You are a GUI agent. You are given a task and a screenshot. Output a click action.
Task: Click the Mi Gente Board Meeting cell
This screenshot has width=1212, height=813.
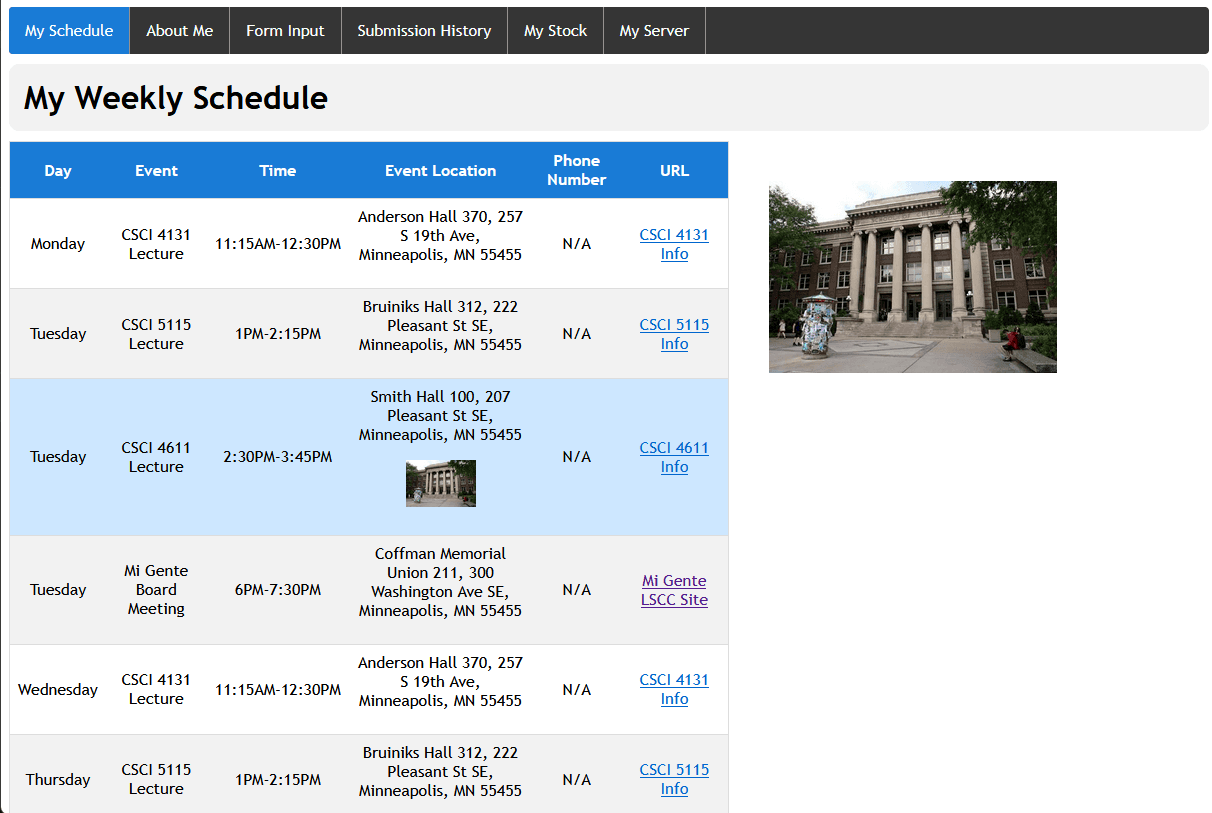tap(156, 590)
